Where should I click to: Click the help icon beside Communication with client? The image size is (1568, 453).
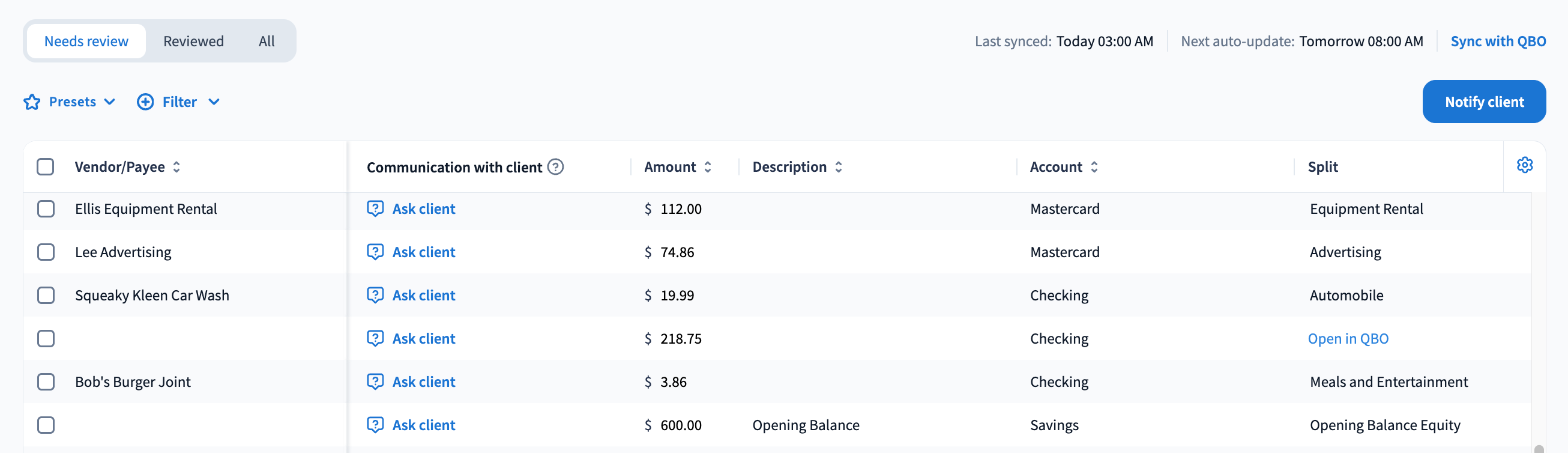pyautogui.click(x=555, y=167)
